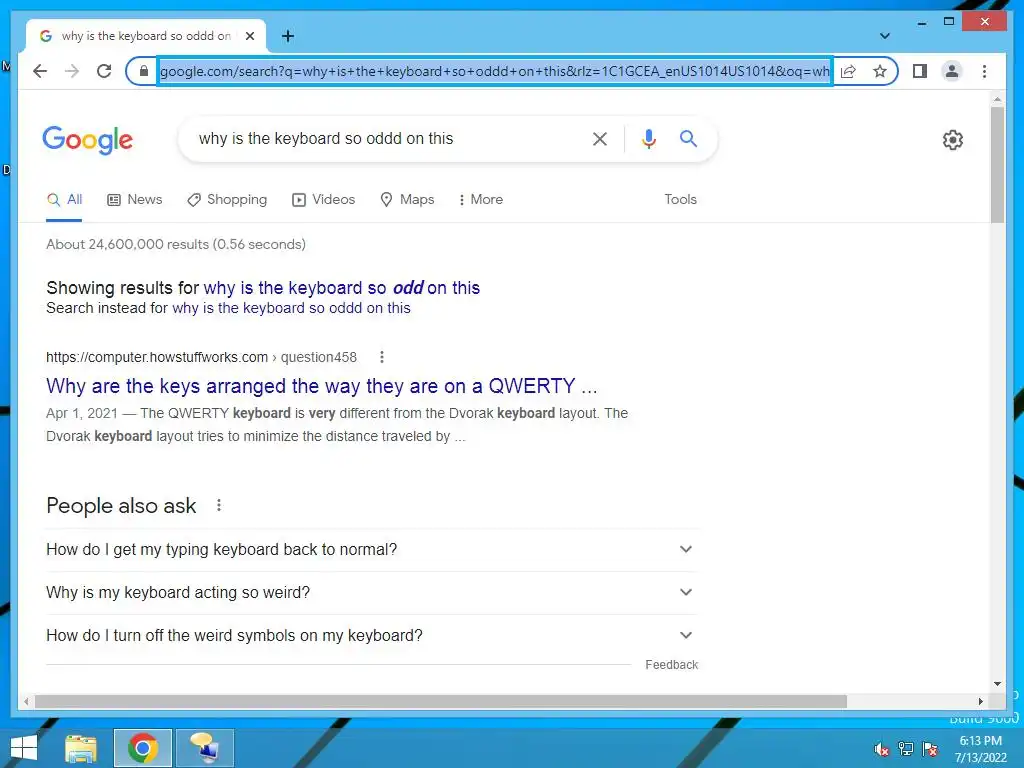Expand 'How do I turn off the weird symbols'
1024x768 pixels.
371,635
